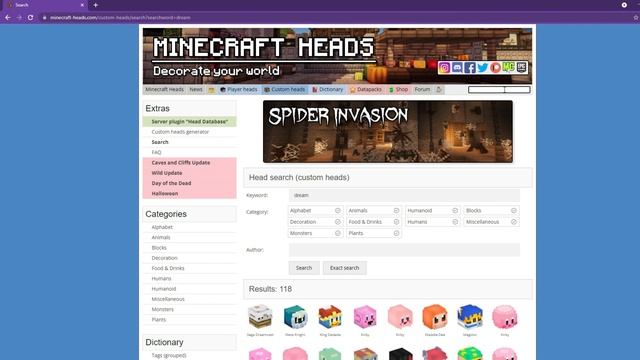Image resolution: width=640 pixels, height=360 pixels.
Task: Toggle the Humans category filter circle
Action: [x=455, y=222]
